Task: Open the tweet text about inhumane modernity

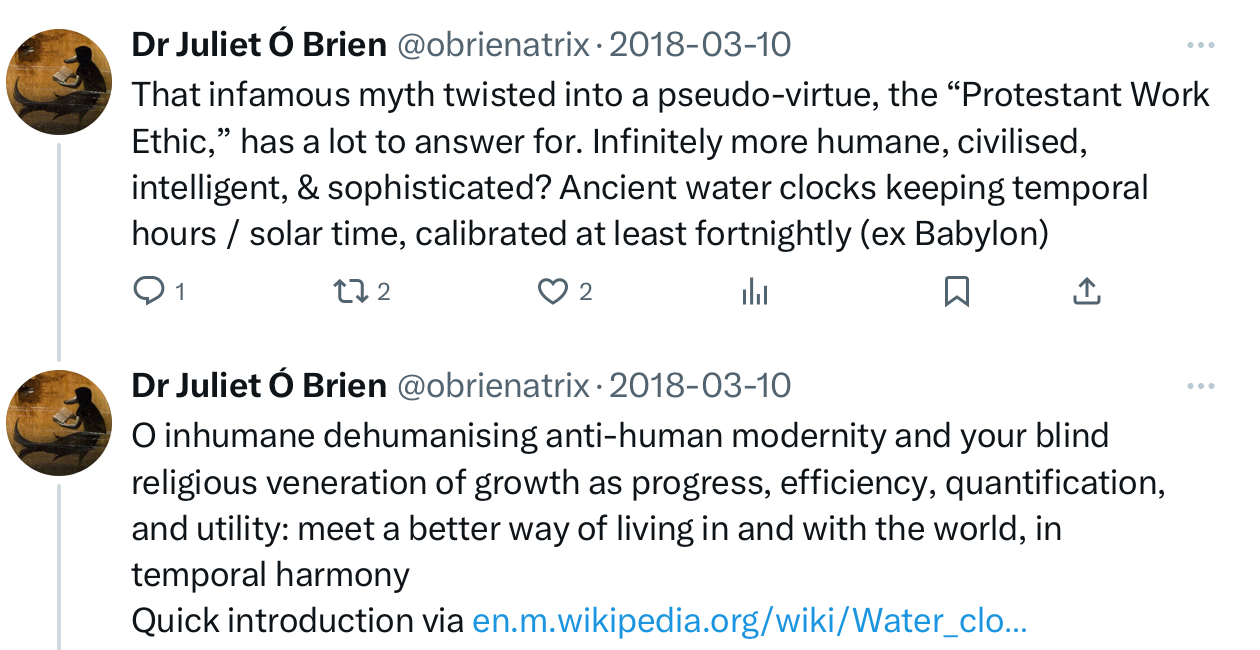Action: point(640,505)
